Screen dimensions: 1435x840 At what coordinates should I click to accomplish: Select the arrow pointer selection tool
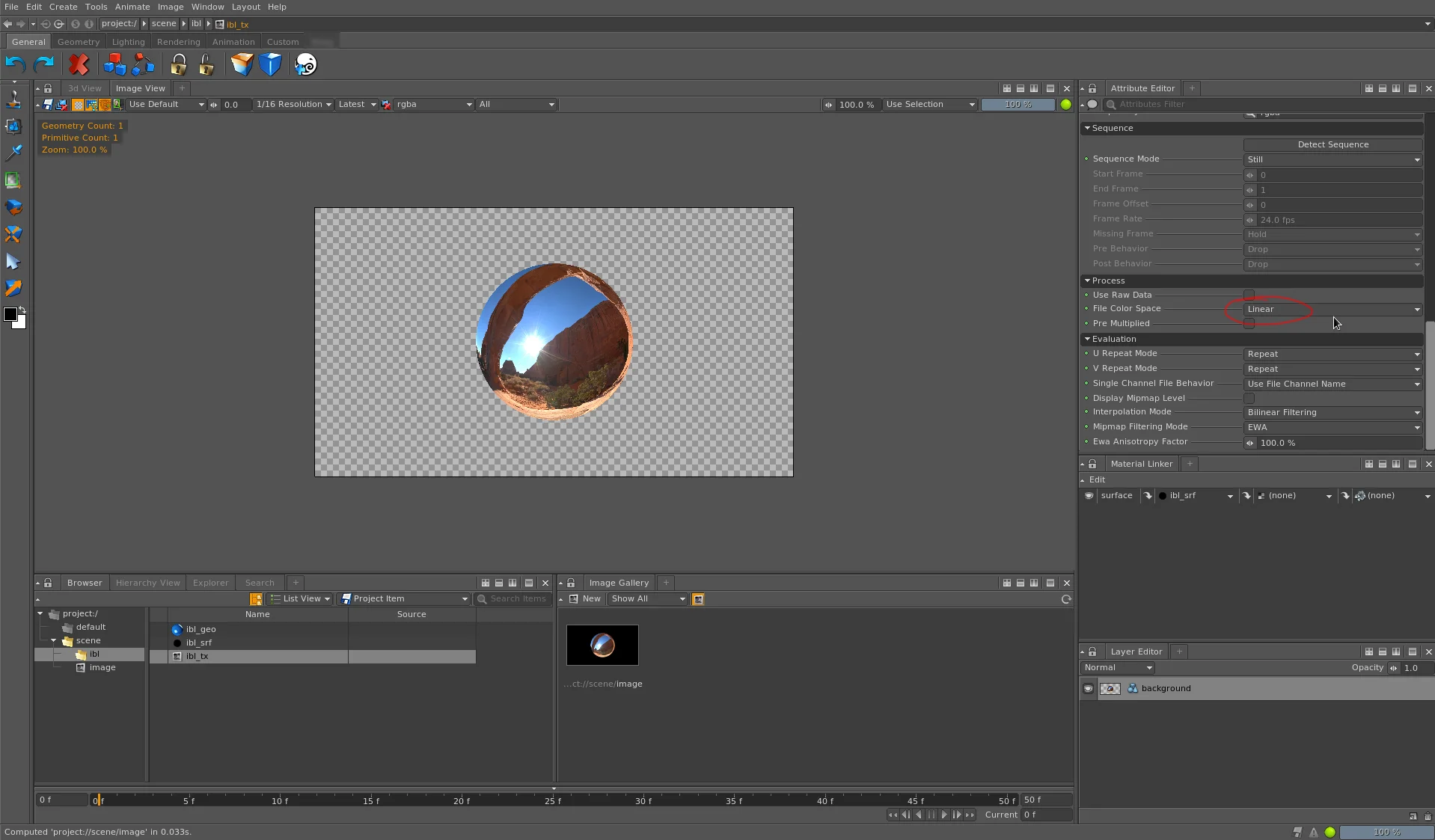tap(13, 261)
